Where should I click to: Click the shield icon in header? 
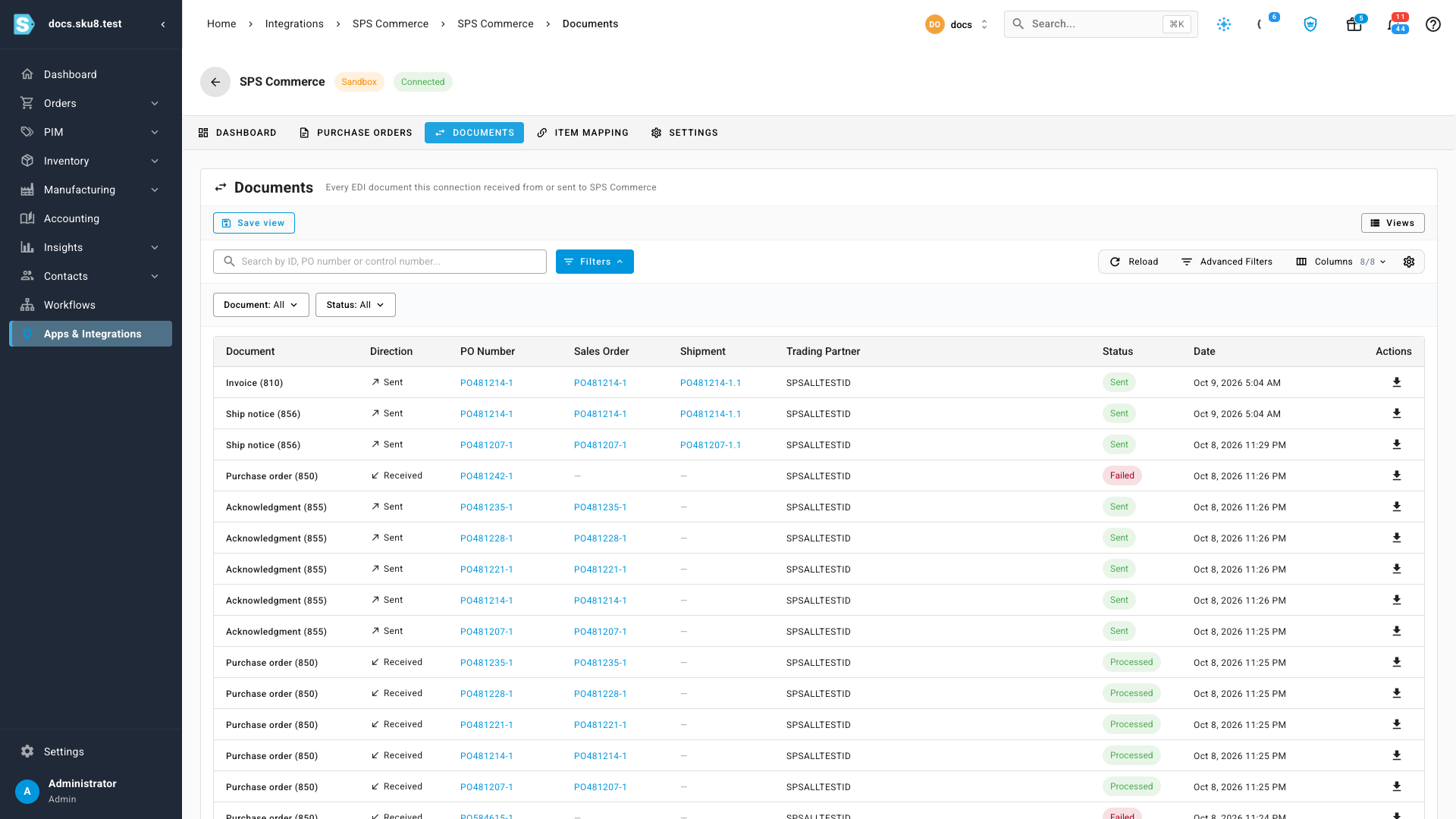(x=1310, y=24)
